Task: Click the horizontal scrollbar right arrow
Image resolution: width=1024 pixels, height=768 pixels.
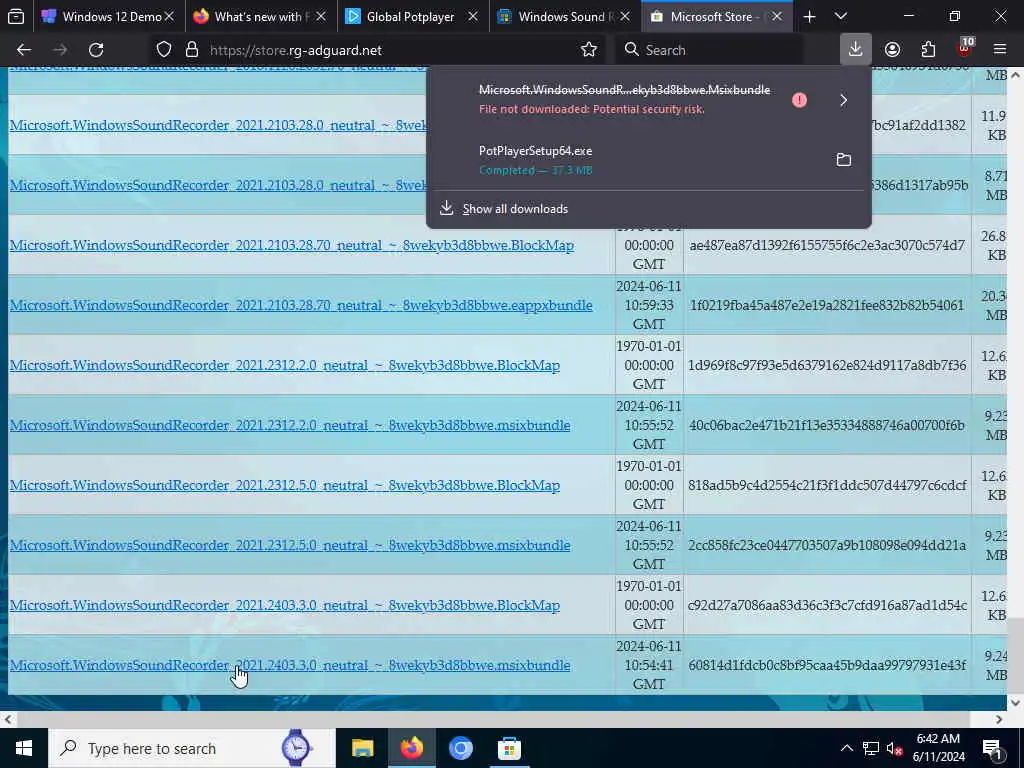Action: [999, 719]
